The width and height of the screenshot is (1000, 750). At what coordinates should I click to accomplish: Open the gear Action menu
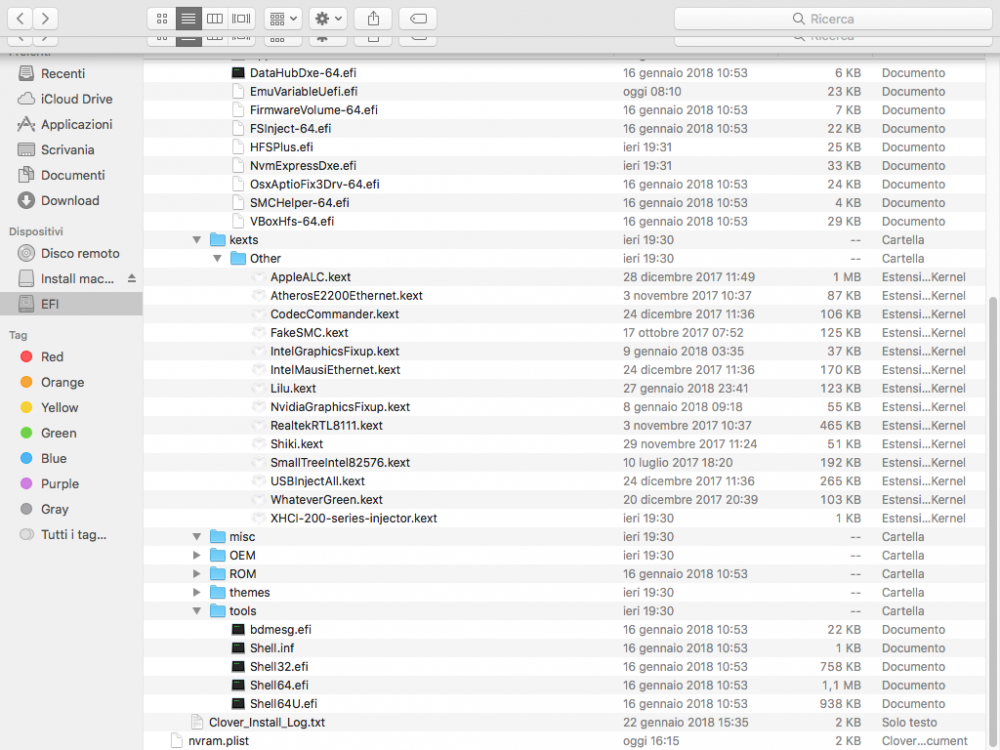tap(328, 18)
